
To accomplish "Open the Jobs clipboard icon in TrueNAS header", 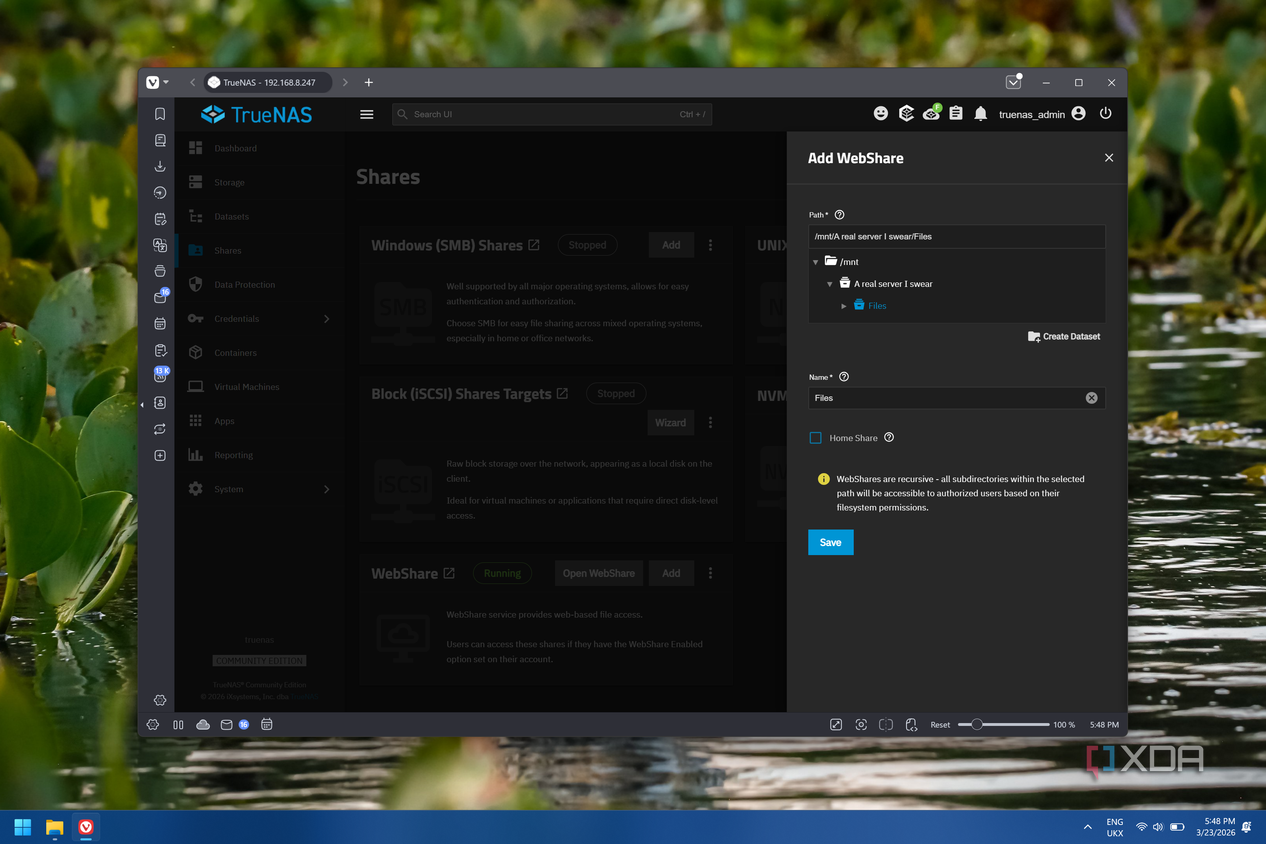I will (956, 114).
